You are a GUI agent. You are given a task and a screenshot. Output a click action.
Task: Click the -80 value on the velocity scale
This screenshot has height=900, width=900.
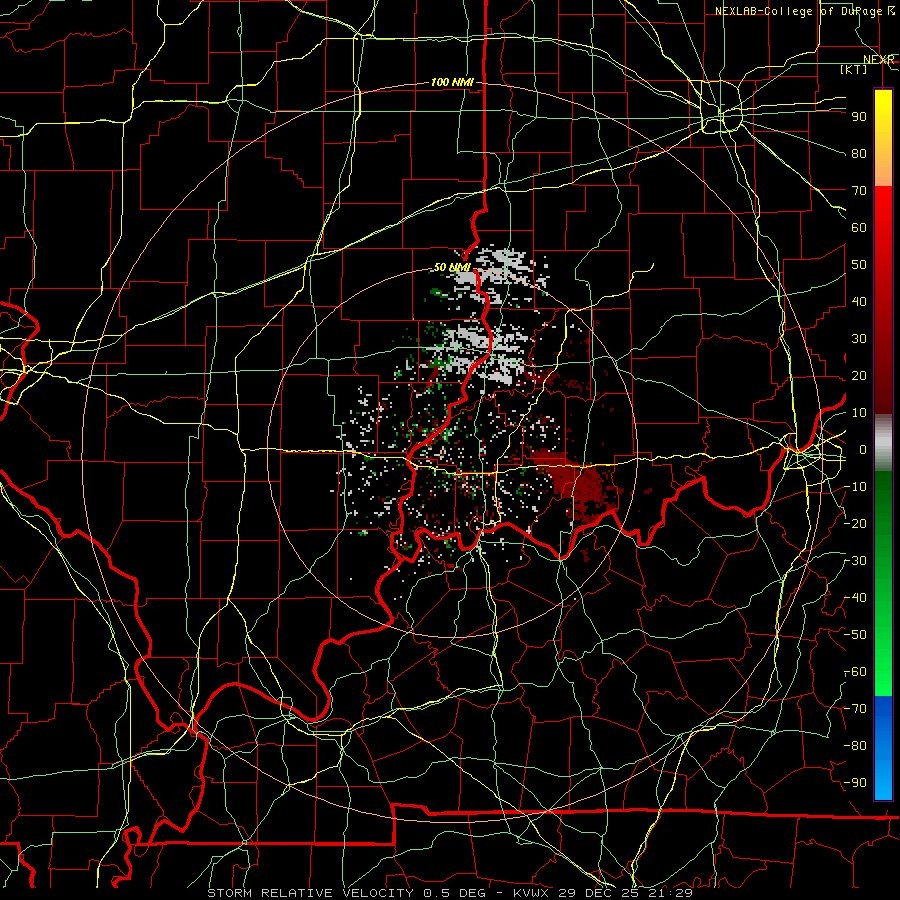pyautogui.click(x=855, y=746)
